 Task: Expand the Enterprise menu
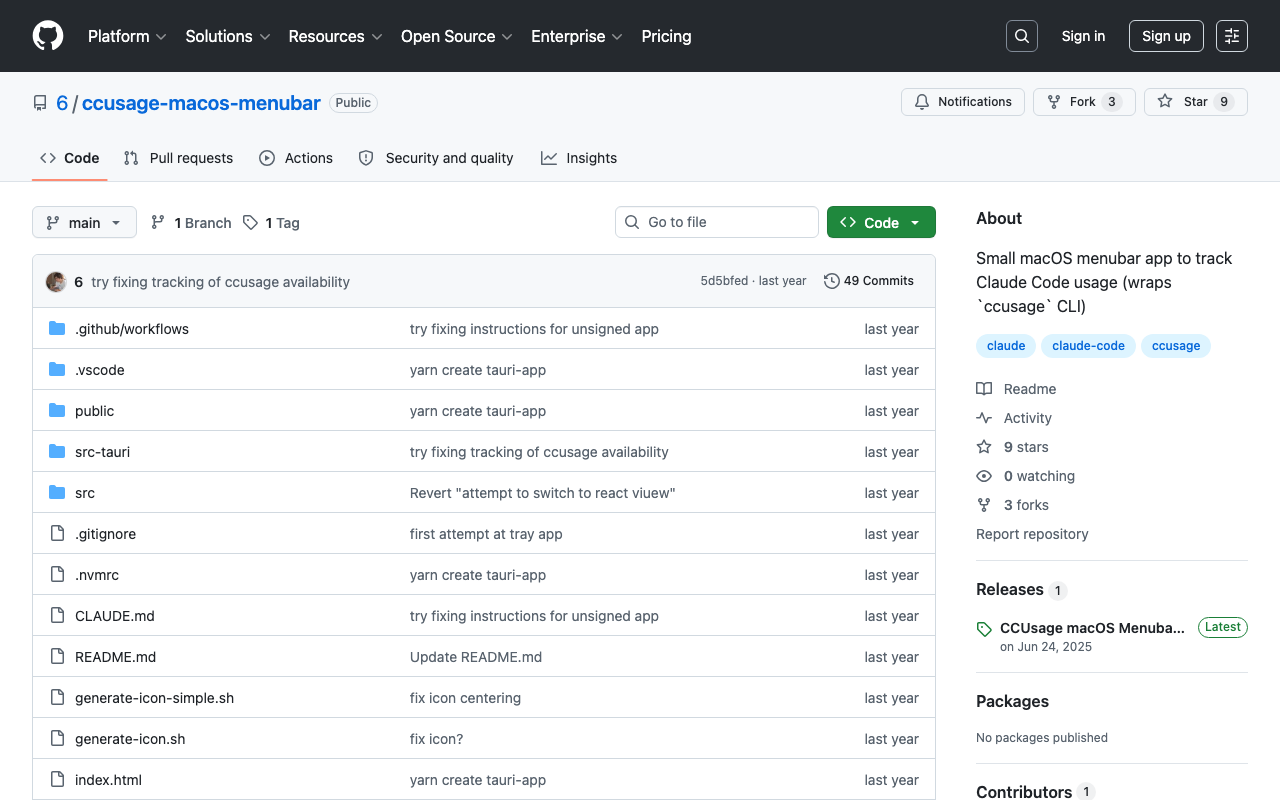pyautogui.click(x=577, y=36)
